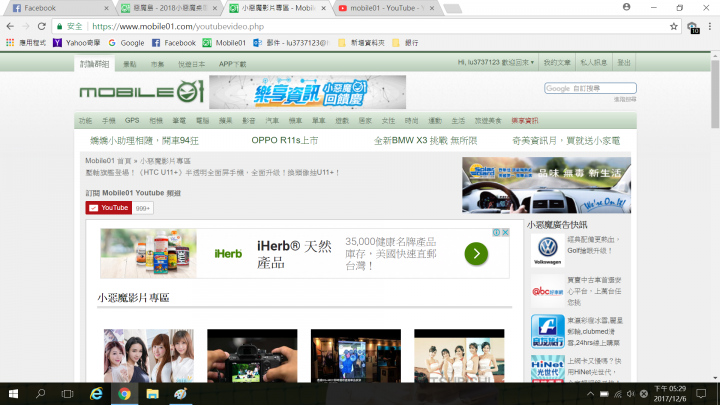This screenshot has width=720, height=405.
Task: Open the Action Center notification icon
Action: click(701, 394)
